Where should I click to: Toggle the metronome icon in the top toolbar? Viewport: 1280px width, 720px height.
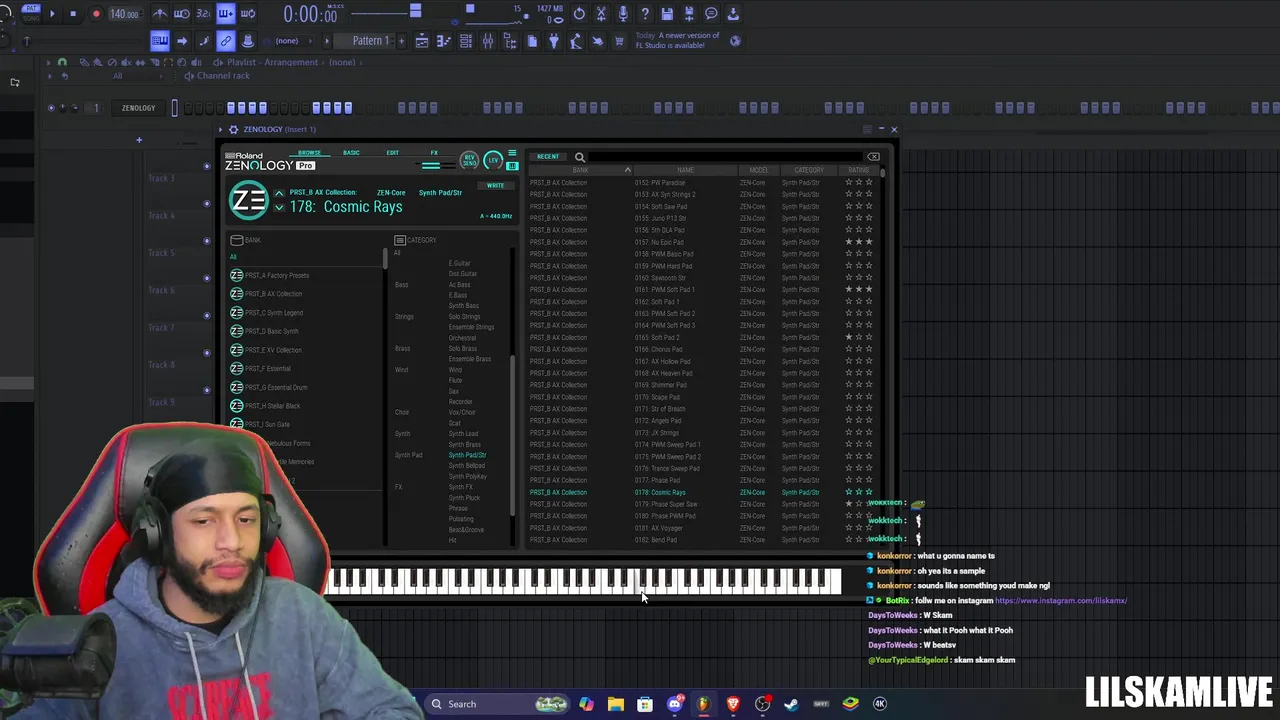tap(160, 14)
